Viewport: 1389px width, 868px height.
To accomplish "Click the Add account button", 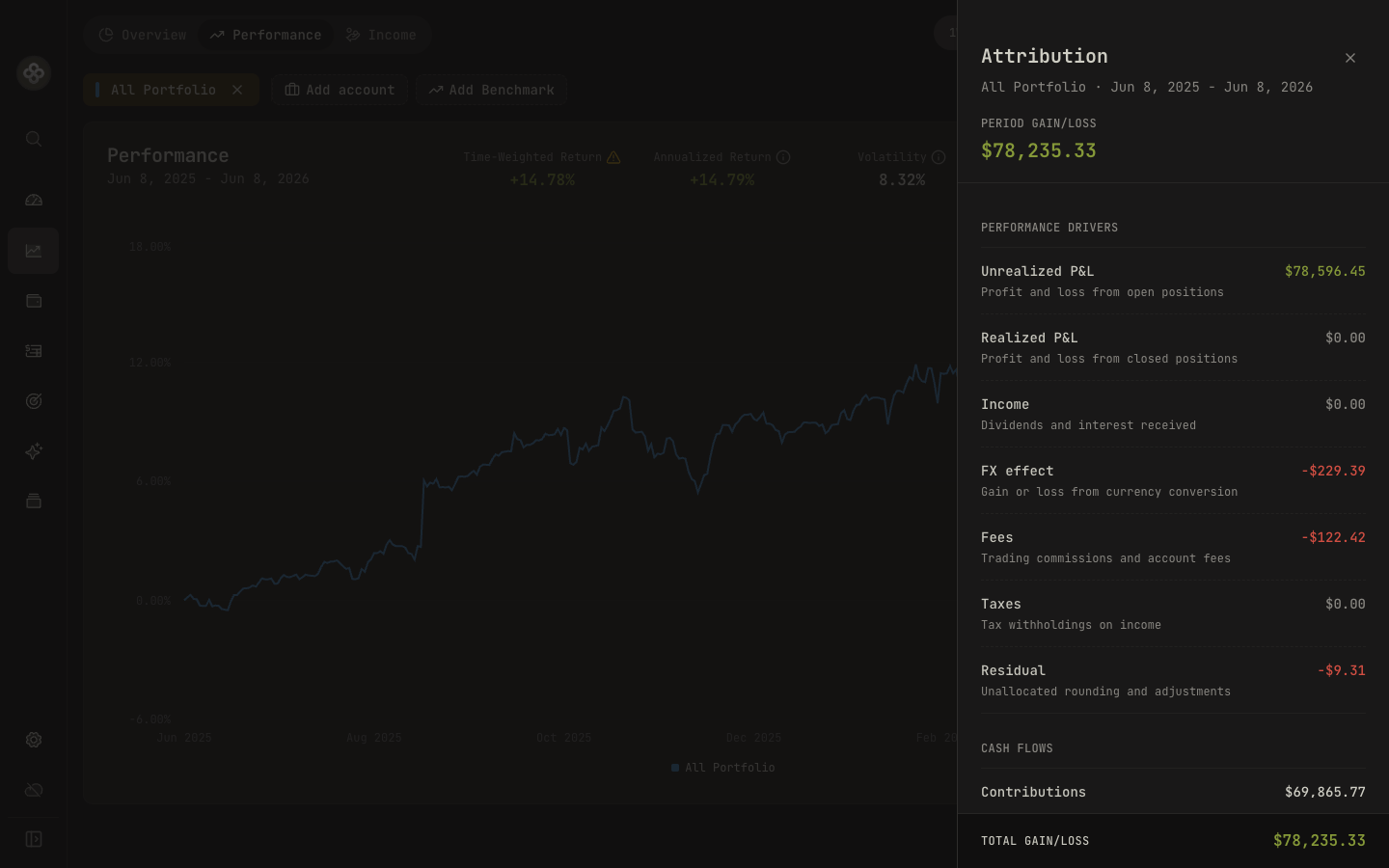I will pos(340,90).
